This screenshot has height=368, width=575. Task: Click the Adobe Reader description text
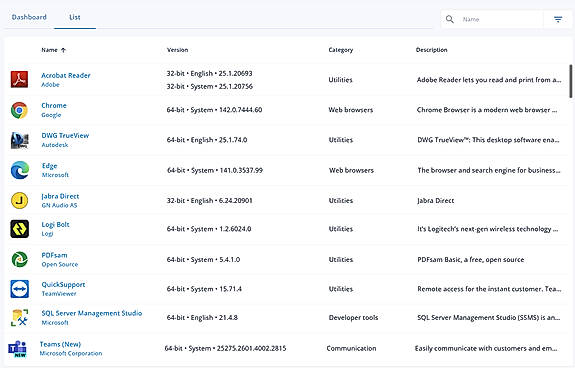tap(489, 80)
